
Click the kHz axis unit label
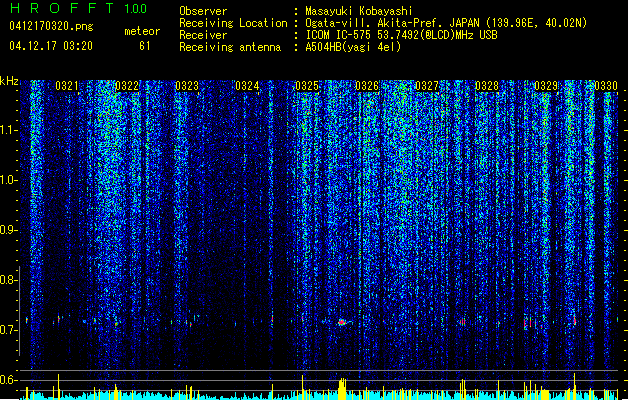[x=9, y=81]
